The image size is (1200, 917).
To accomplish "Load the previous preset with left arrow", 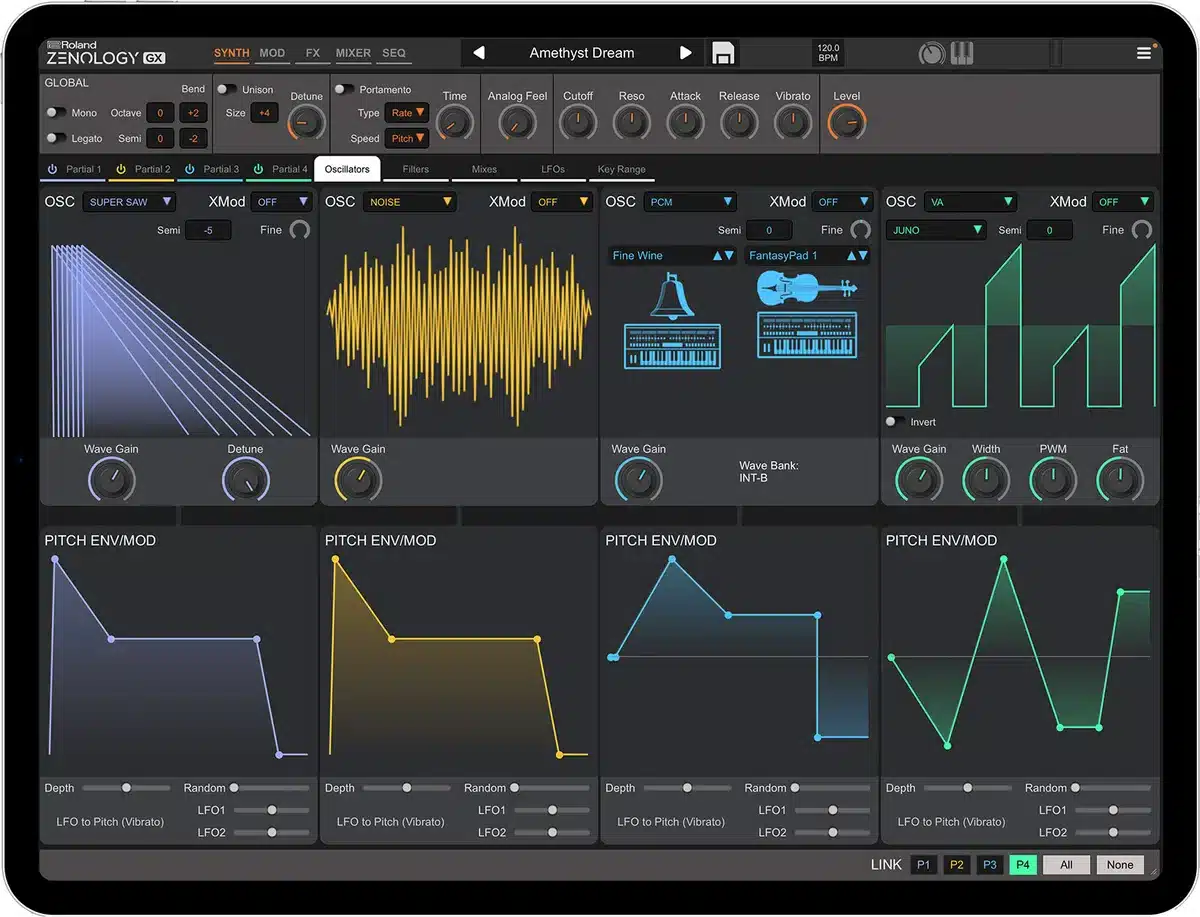I will [479, 53].
